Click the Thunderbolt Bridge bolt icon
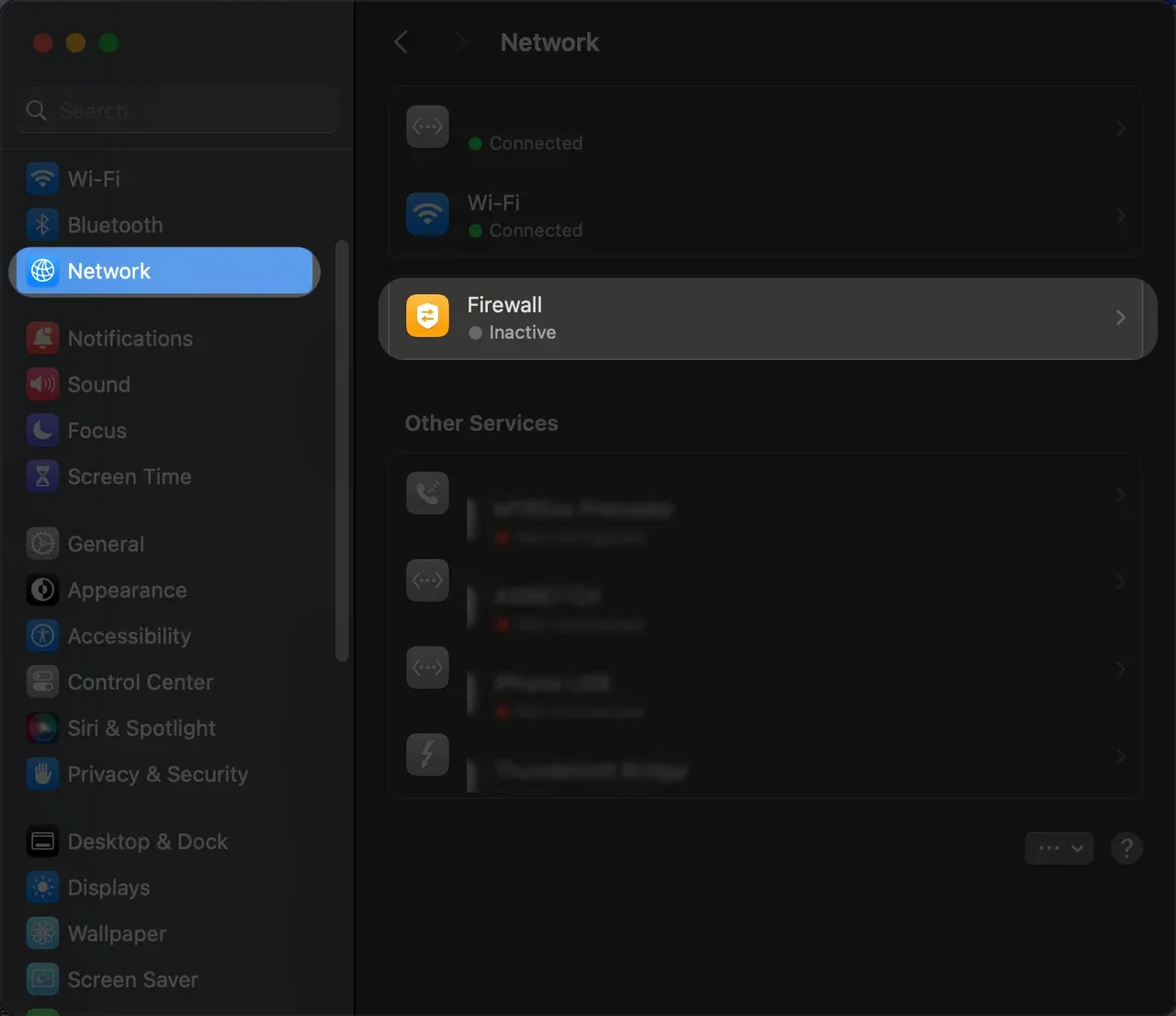 tap(427, 755)
